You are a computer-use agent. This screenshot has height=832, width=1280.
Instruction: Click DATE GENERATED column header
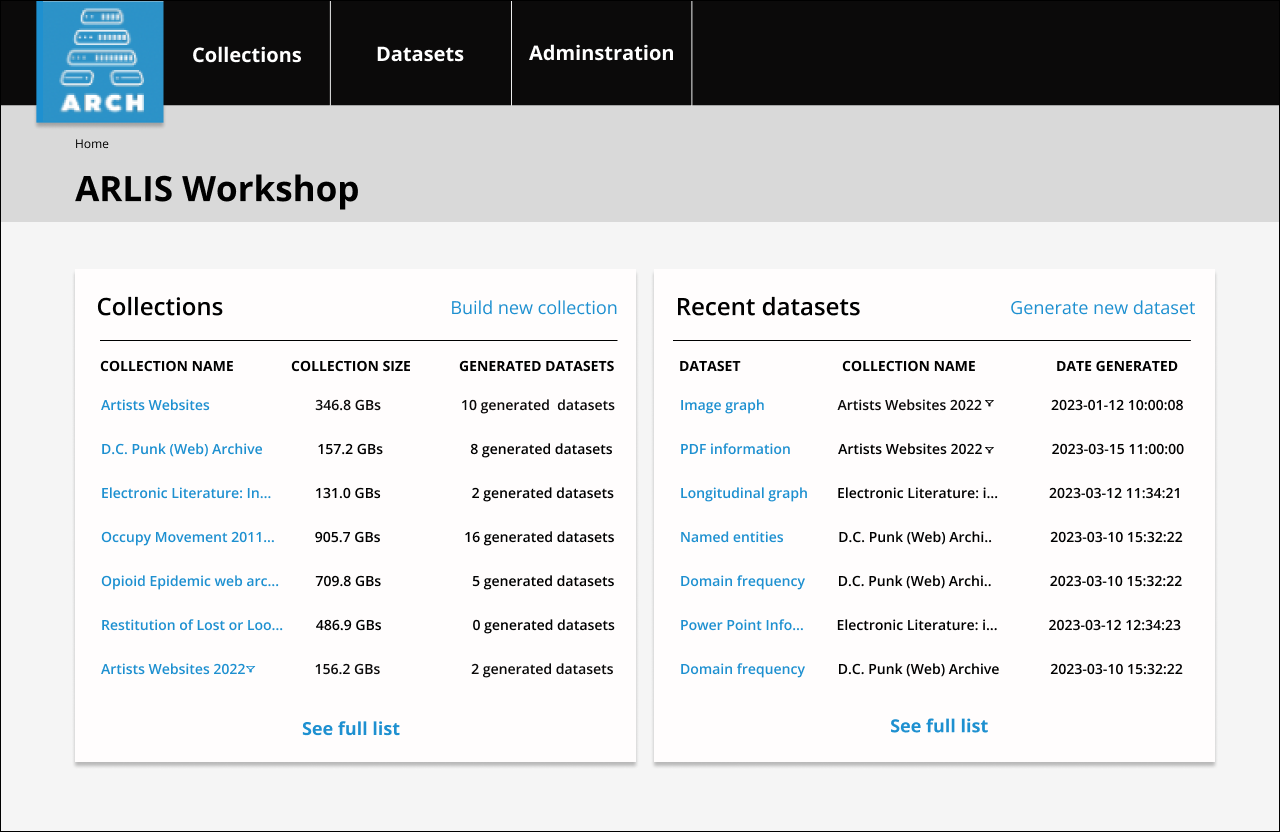1117,366
